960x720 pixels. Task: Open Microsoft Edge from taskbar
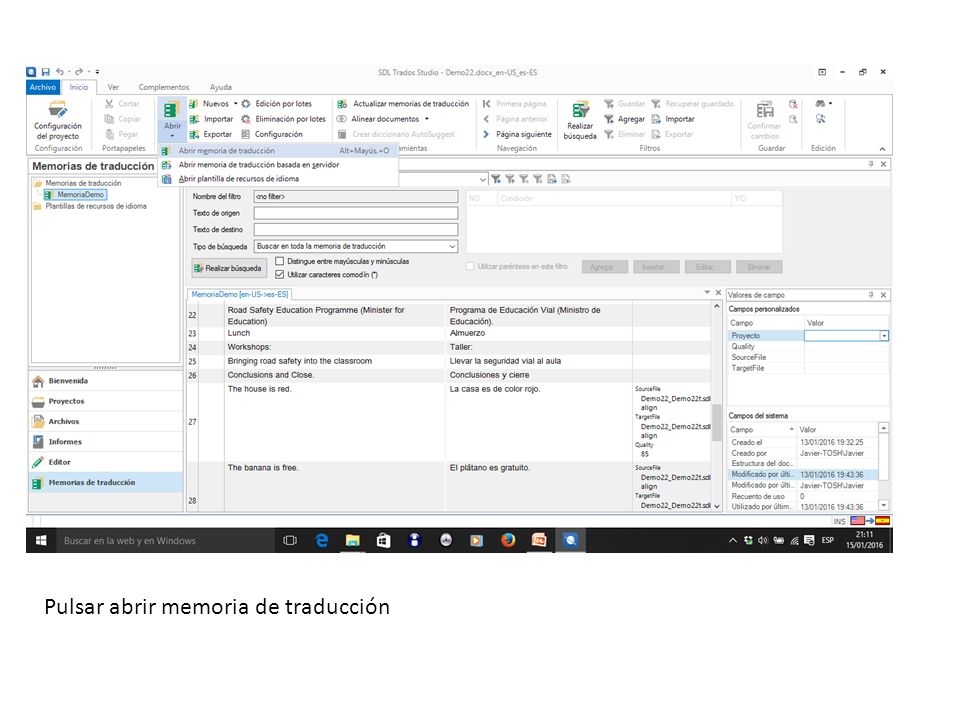[x=321, y=541]
